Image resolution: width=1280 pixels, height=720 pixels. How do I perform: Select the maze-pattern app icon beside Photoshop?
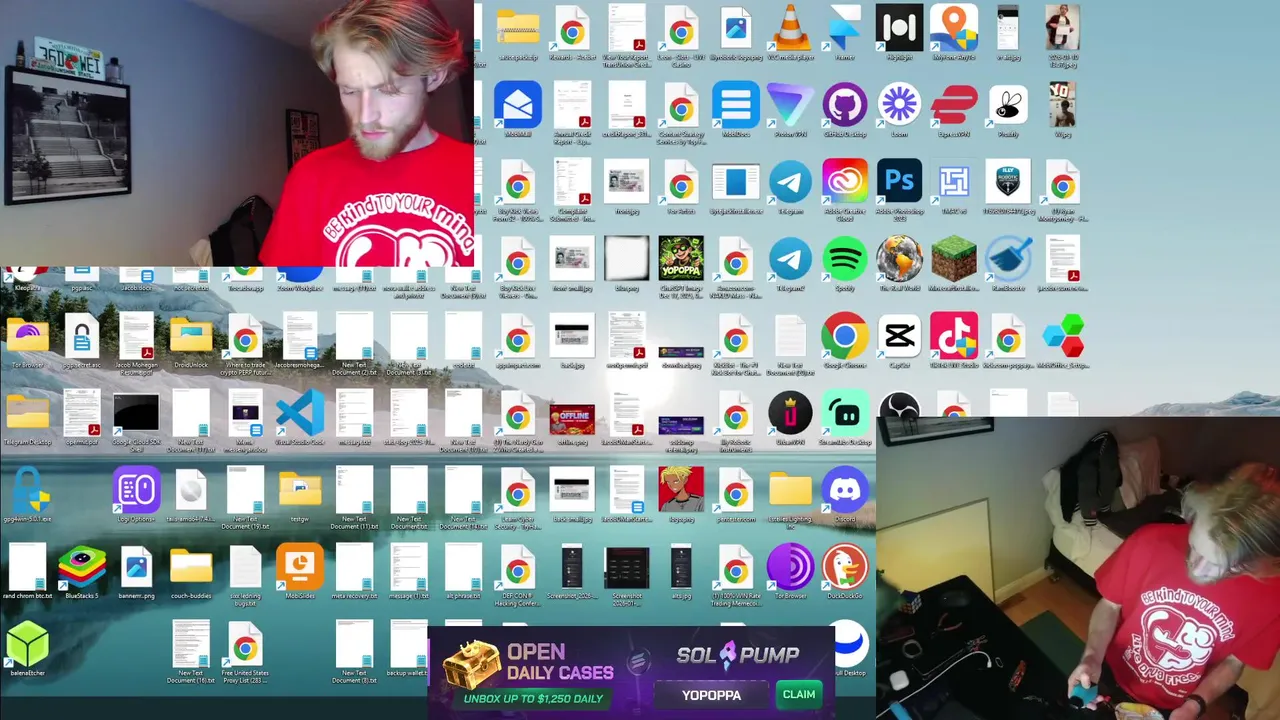click(954, 182)
